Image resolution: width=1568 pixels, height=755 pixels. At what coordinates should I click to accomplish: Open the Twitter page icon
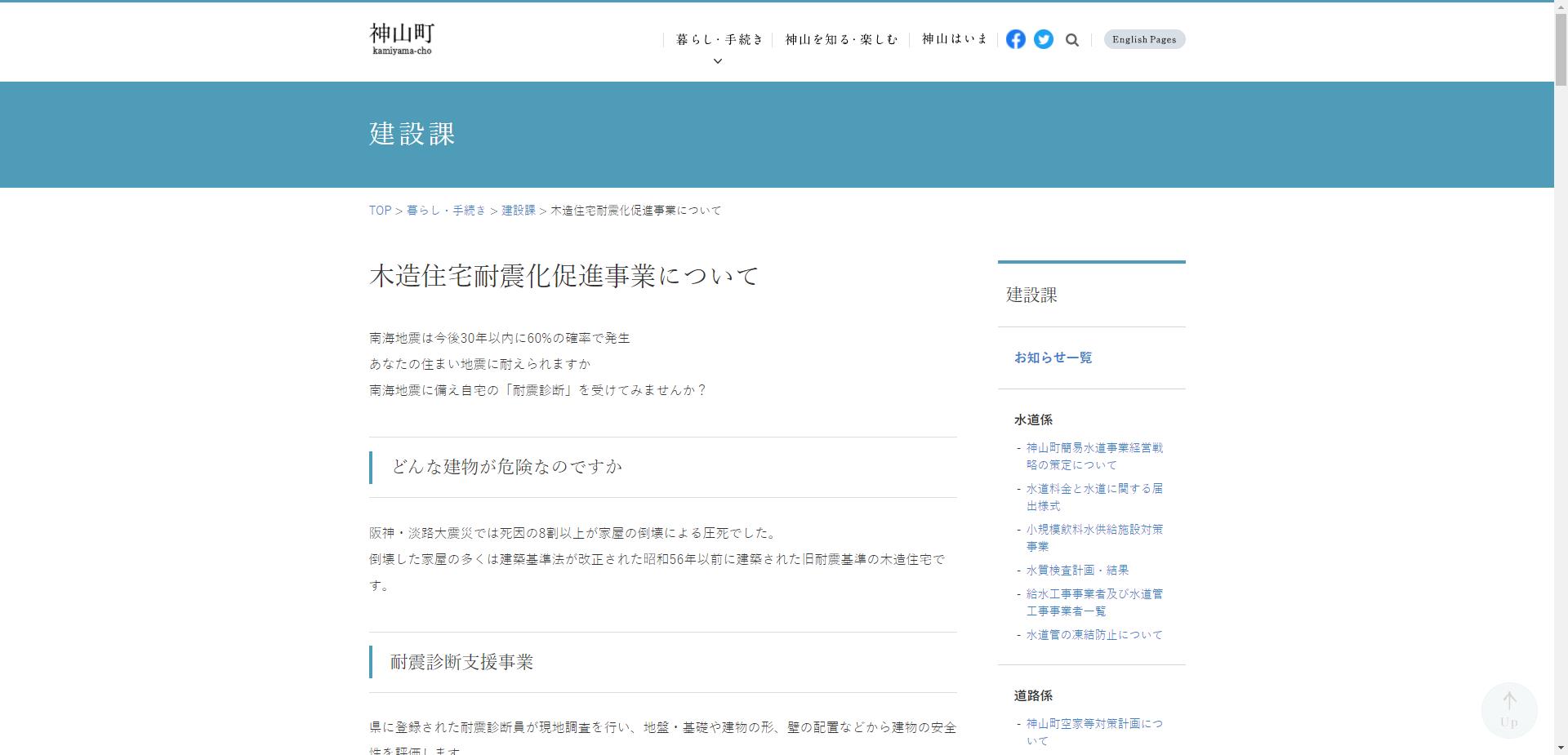(x=1044, y=39)
